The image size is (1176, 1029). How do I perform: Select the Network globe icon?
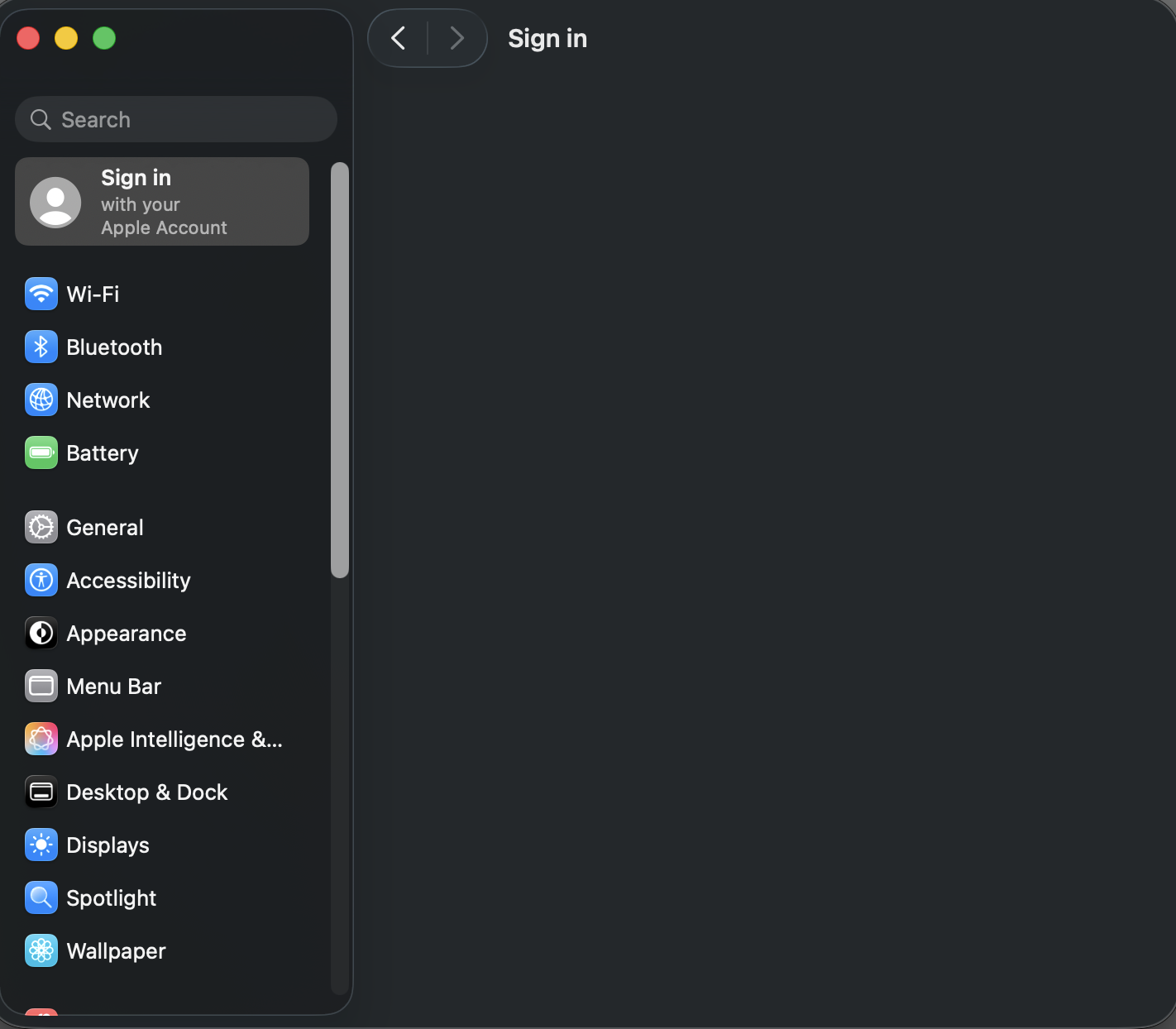point(41,400)
